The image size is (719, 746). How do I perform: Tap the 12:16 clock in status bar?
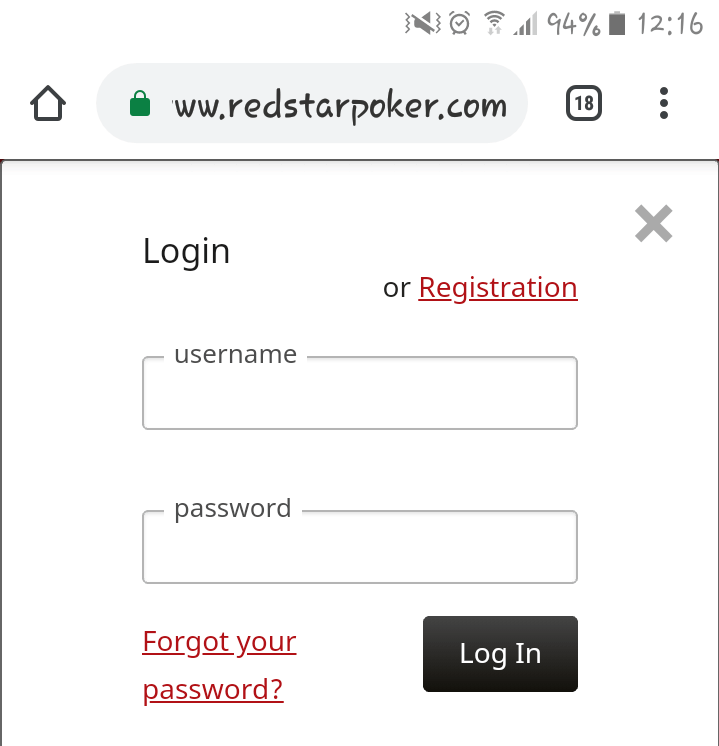click(670, 24)
